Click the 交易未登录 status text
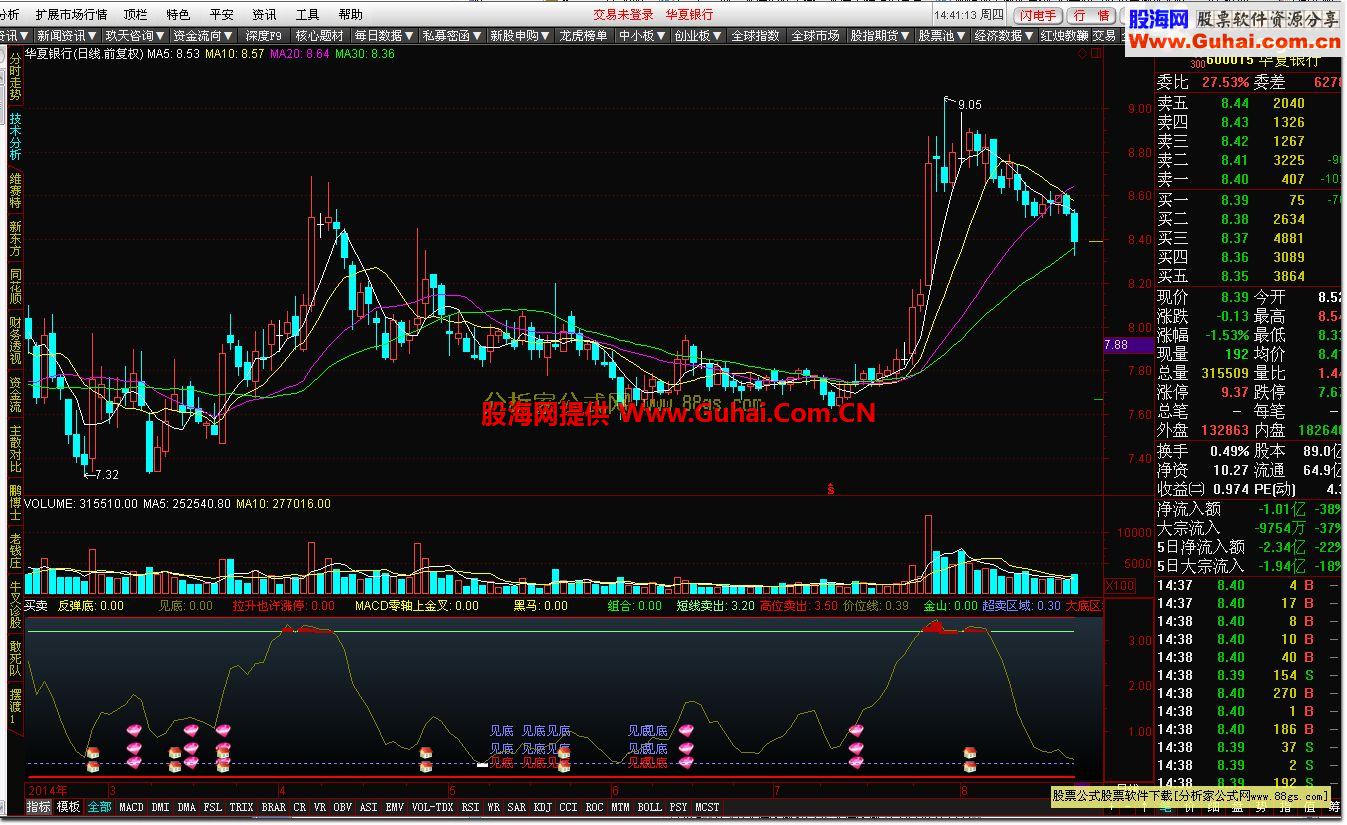Screen dimensions: 1347x825 pos(623,15)
